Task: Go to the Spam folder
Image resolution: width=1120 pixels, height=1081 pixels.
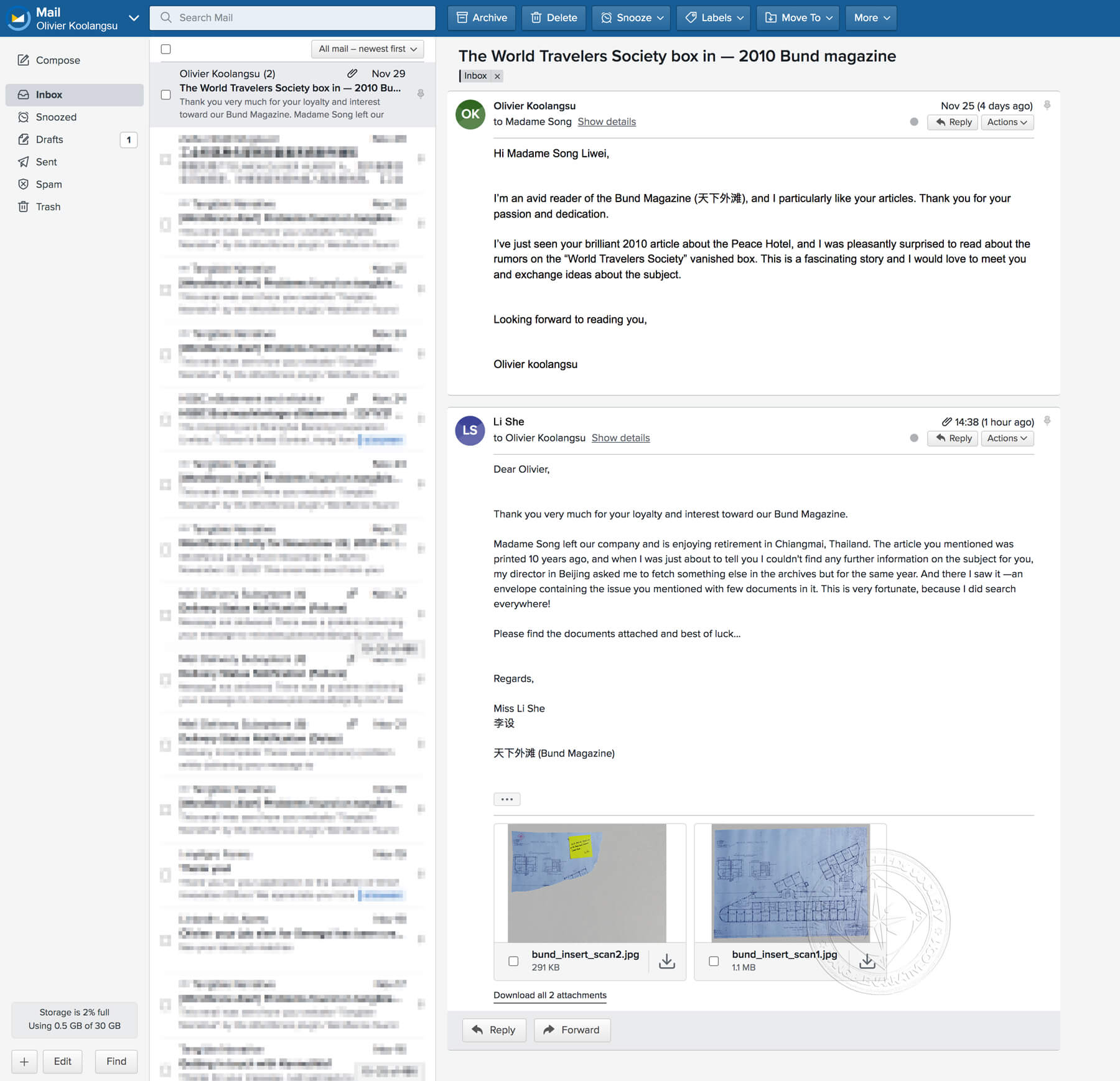Action: click(49, 184)
